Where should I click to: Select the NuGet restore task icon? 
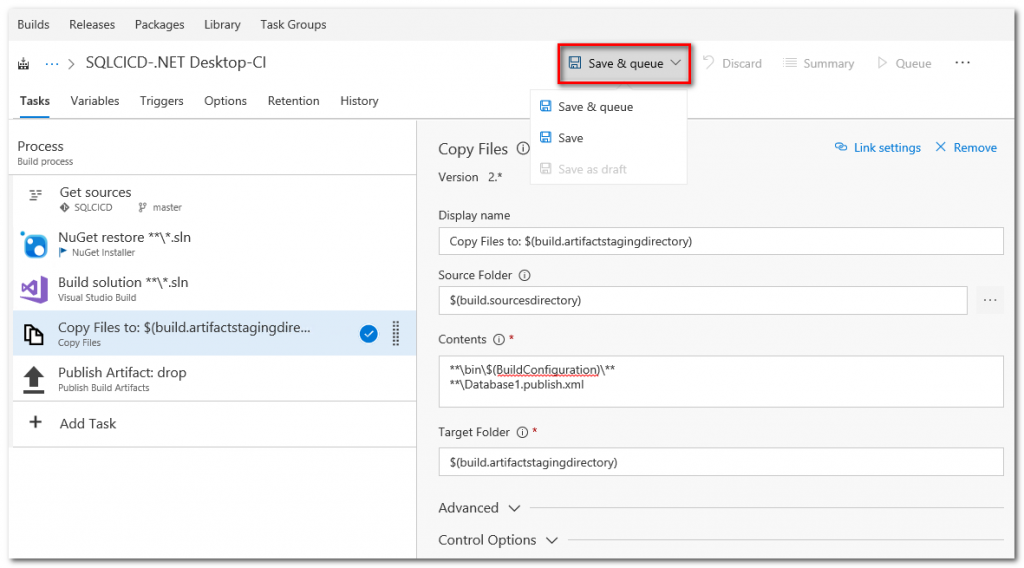[34, 244]
